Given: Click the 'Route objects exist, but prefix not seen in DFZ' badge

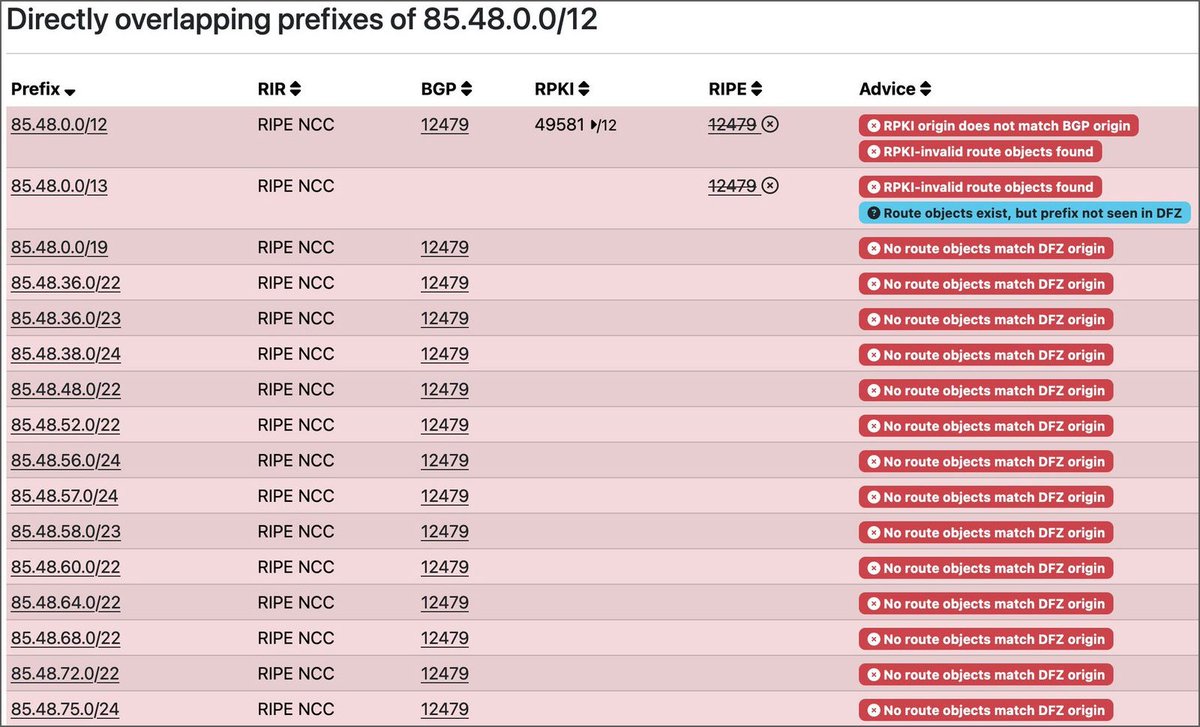Looking at the screenshot, I should 1027,212.
